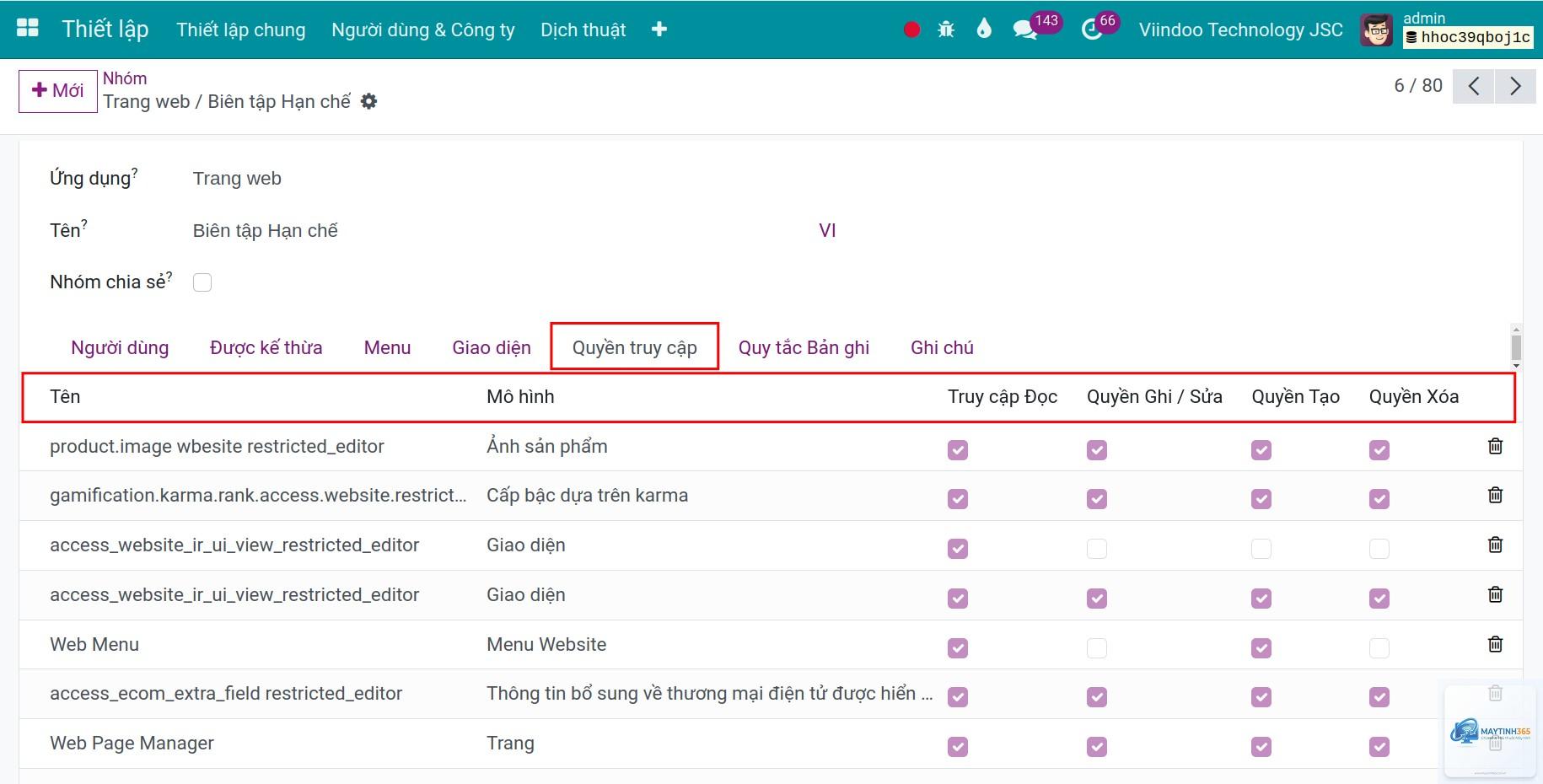Open the Người dùng & Công ty menu

pyautogui.click(x=423, y=30)
